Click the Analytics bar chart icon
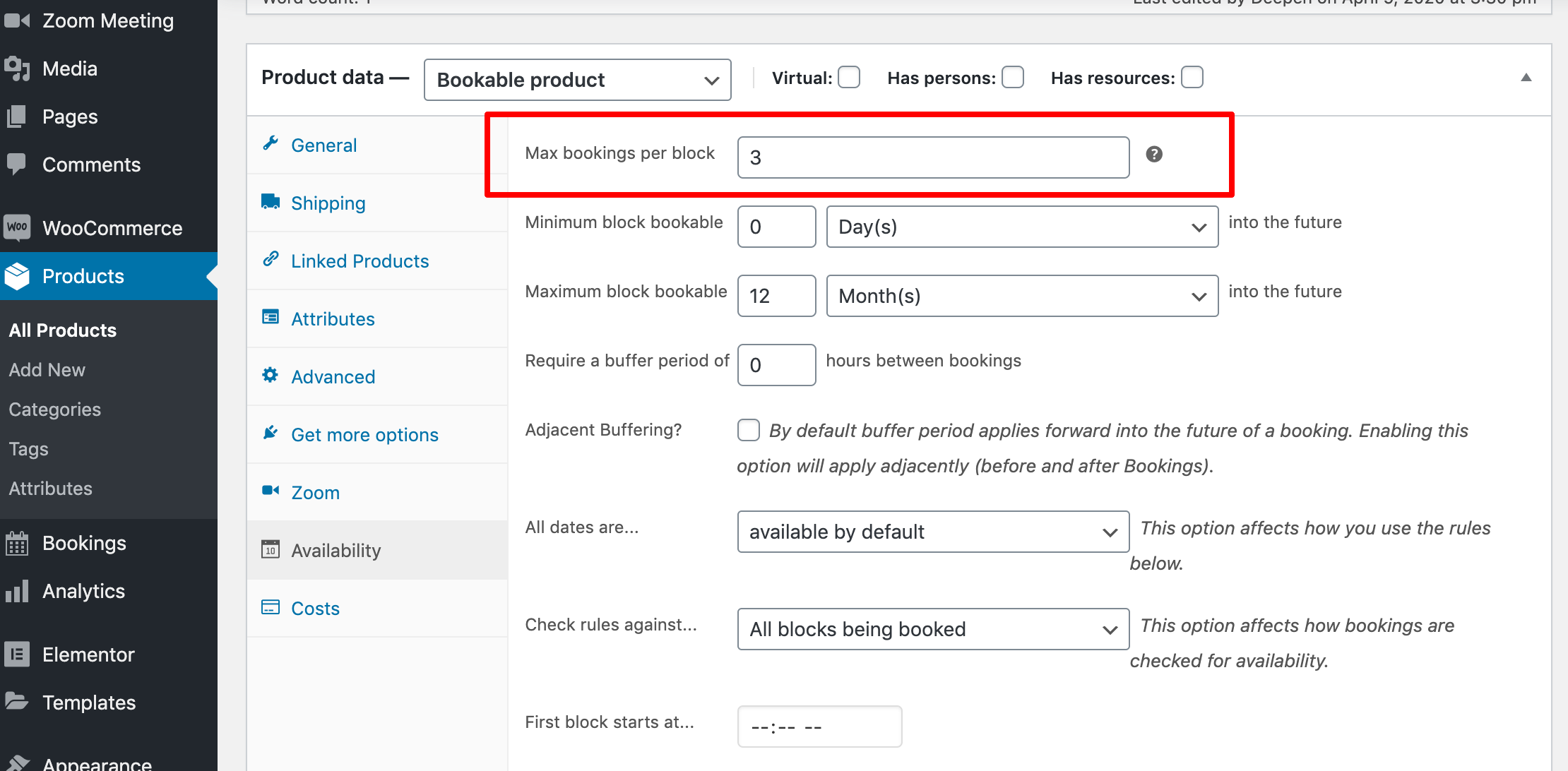Image resolution: width=1568 pixels, height=771 pixels. coord(17,591)
